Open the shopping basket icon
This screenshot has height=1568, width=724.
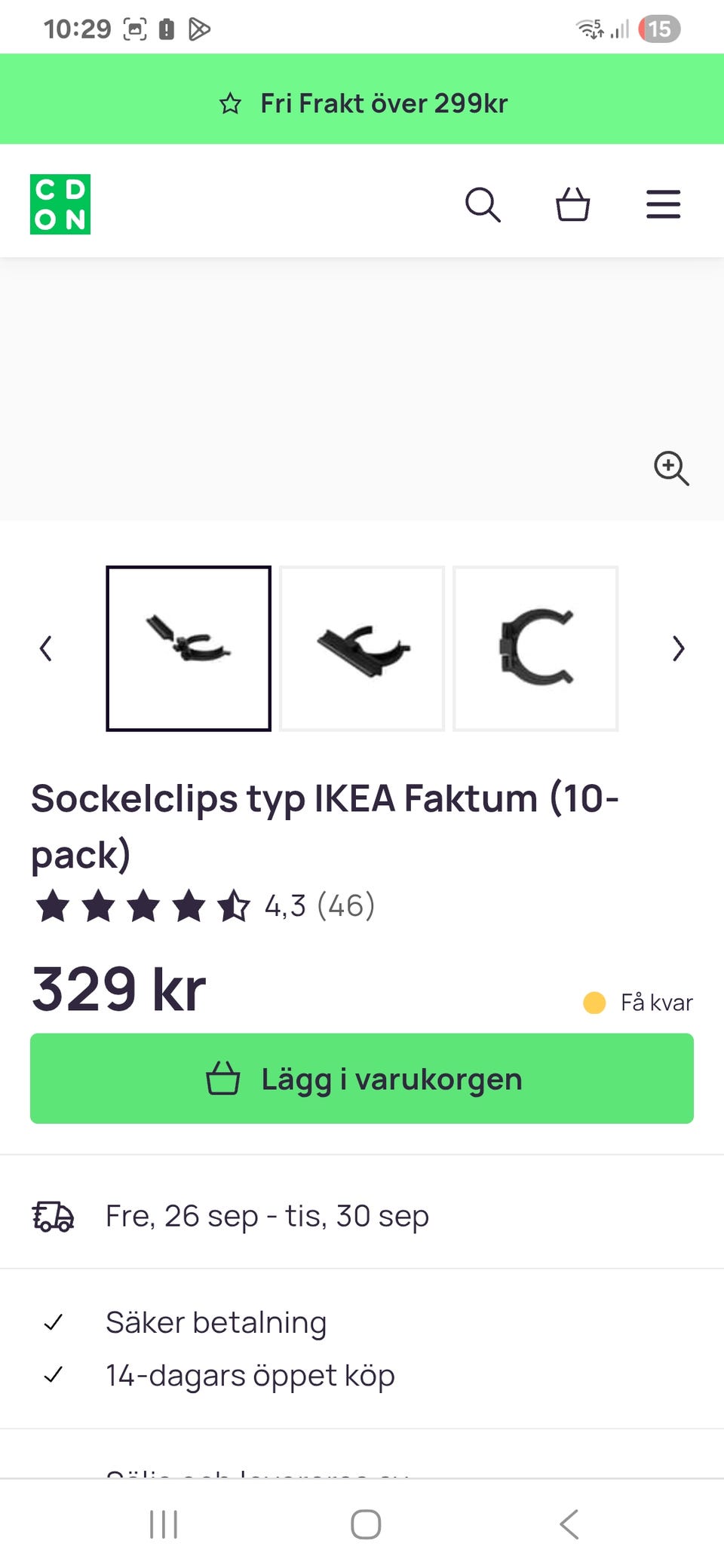tap(573, 204)
